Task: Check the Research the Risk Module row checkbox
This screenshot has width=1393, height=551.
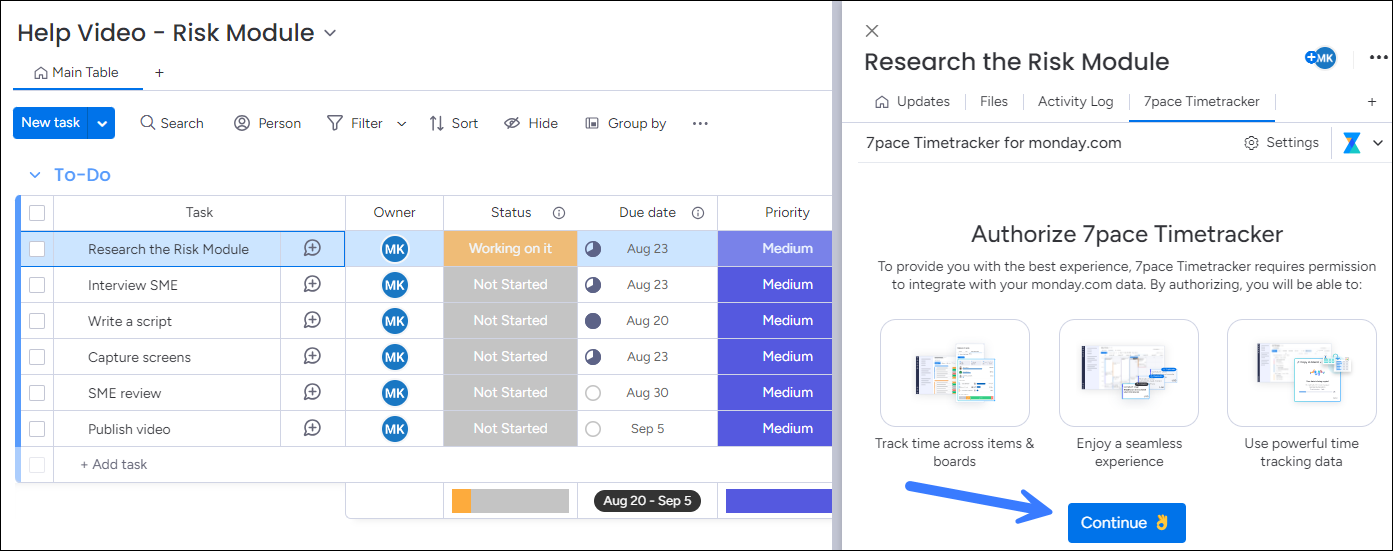Action: click(x=37, y=249)
